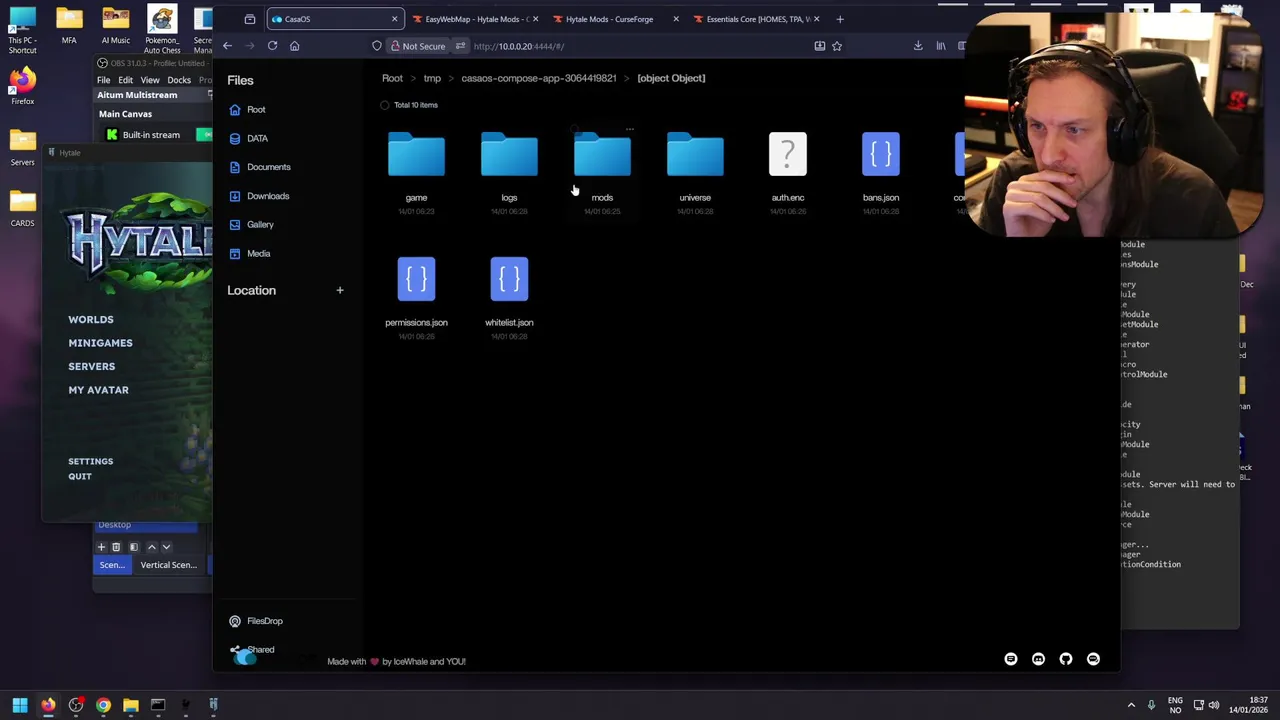Screen dimensions: 1280x720
Task: Move the OBS scene up
Action: point(152,547)
